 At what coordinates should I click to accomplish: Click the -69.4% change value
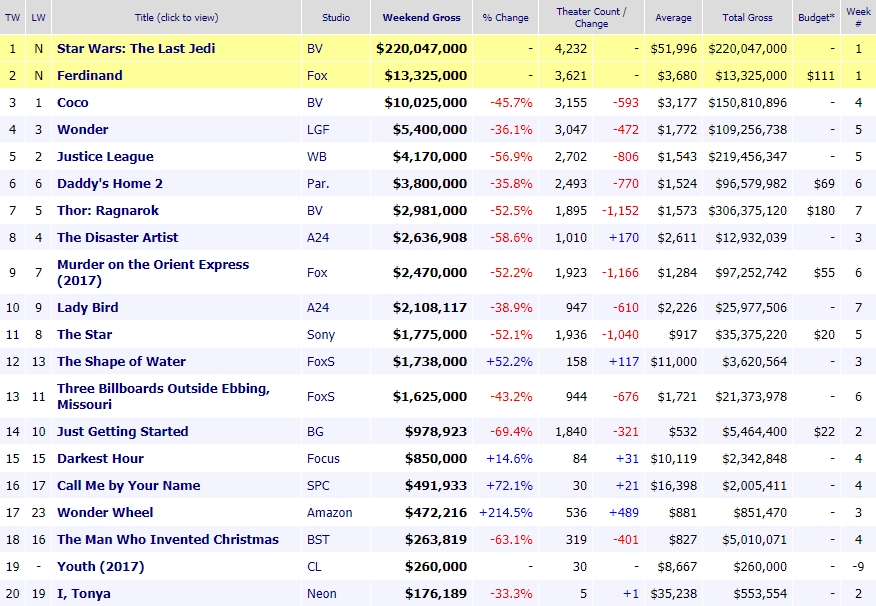pos(511,432)
